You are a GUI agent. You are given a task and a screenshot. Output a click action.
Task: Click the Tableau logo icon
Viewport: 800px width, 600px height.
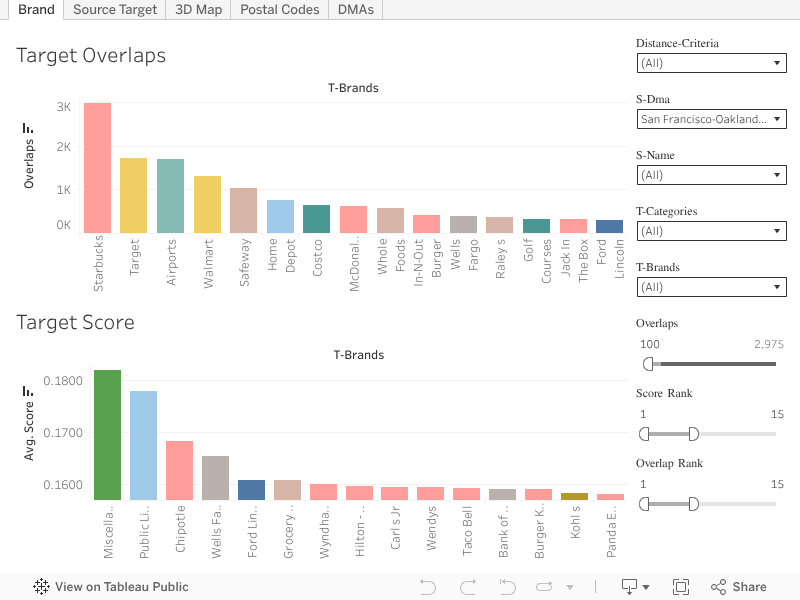click(x=42, y=587)
